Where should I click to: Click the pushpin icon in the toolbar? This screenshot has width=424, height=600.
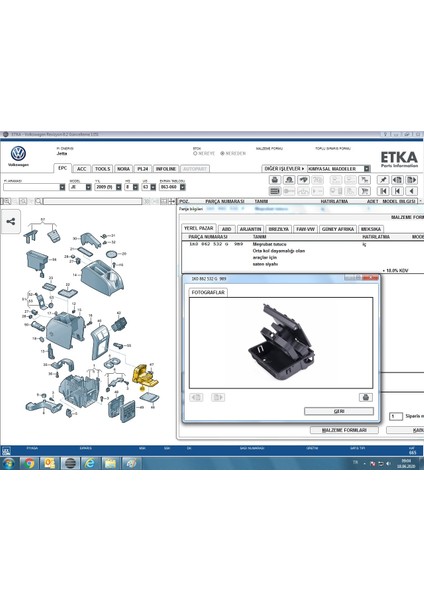(x=383, y=180)
